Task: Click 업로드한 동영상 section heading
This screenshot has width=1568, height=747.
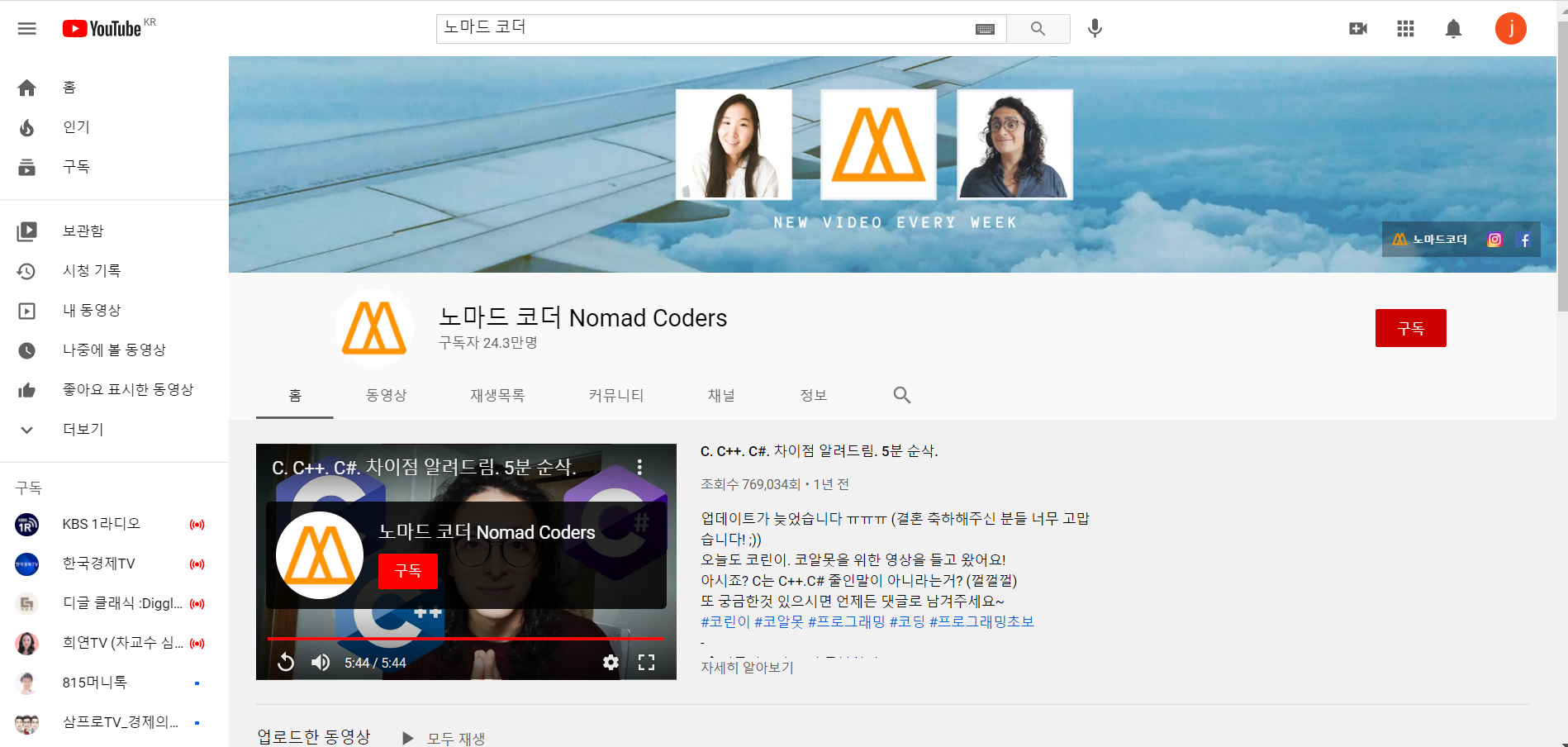Action: click(314, 736)
